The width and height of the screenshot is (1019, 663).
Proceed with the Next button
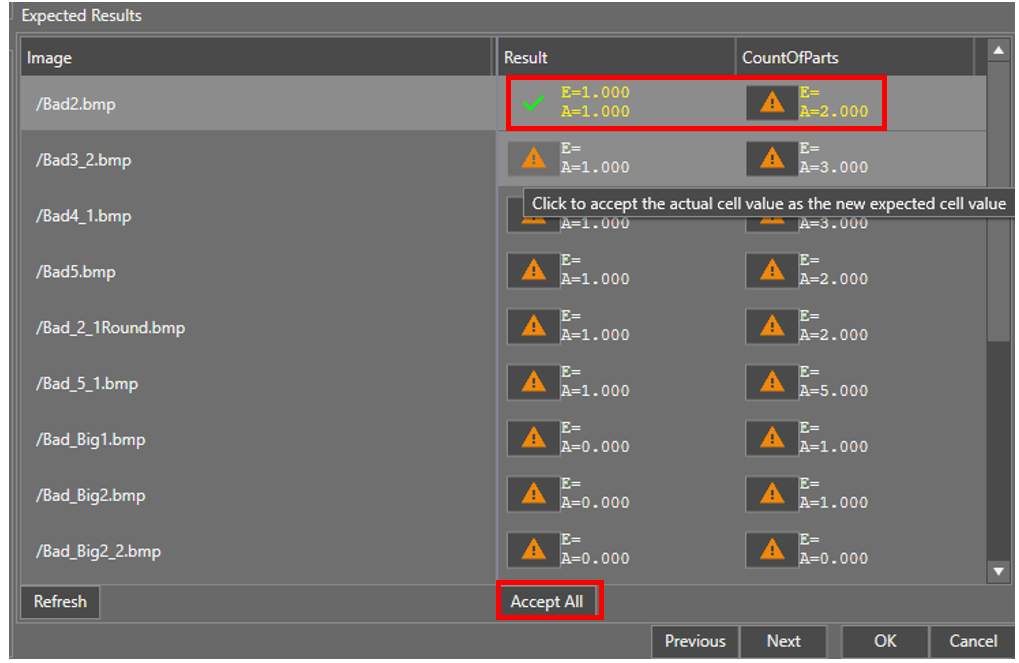783,641
